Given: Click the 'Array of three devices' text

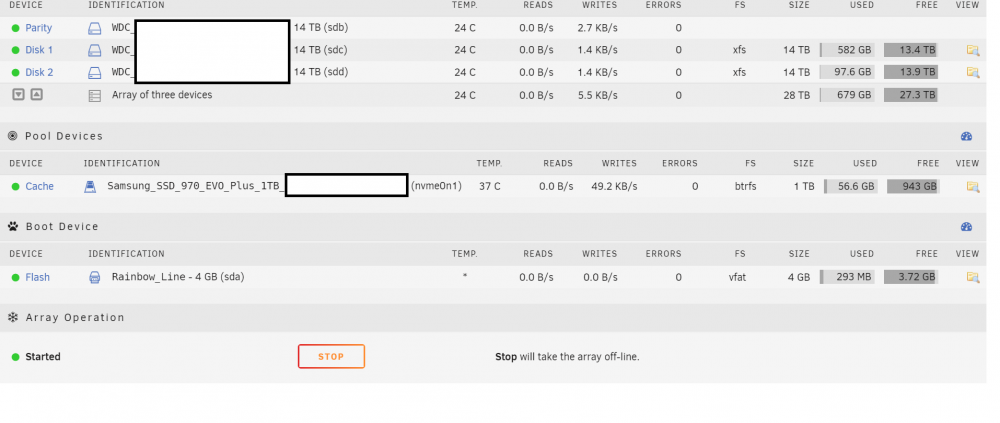Looking at the screenshot, I should pos(162,95).
